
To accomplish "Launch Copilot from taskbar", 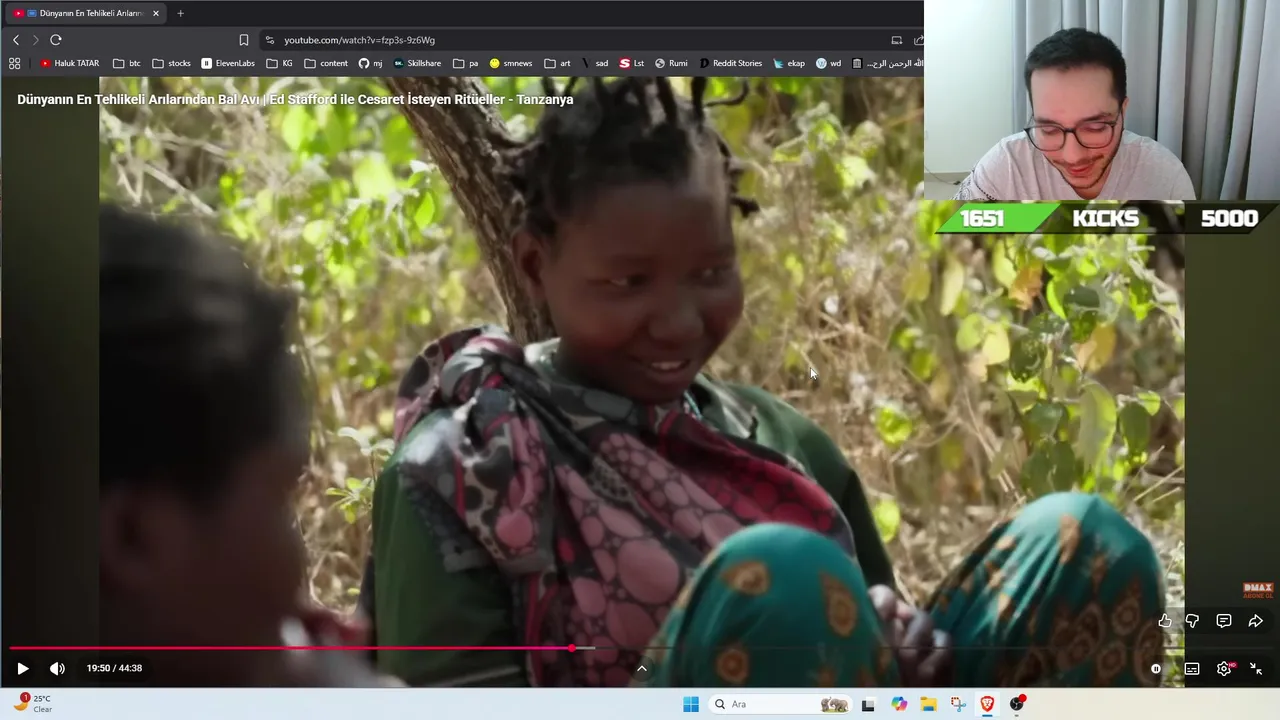I will (899, 704).
